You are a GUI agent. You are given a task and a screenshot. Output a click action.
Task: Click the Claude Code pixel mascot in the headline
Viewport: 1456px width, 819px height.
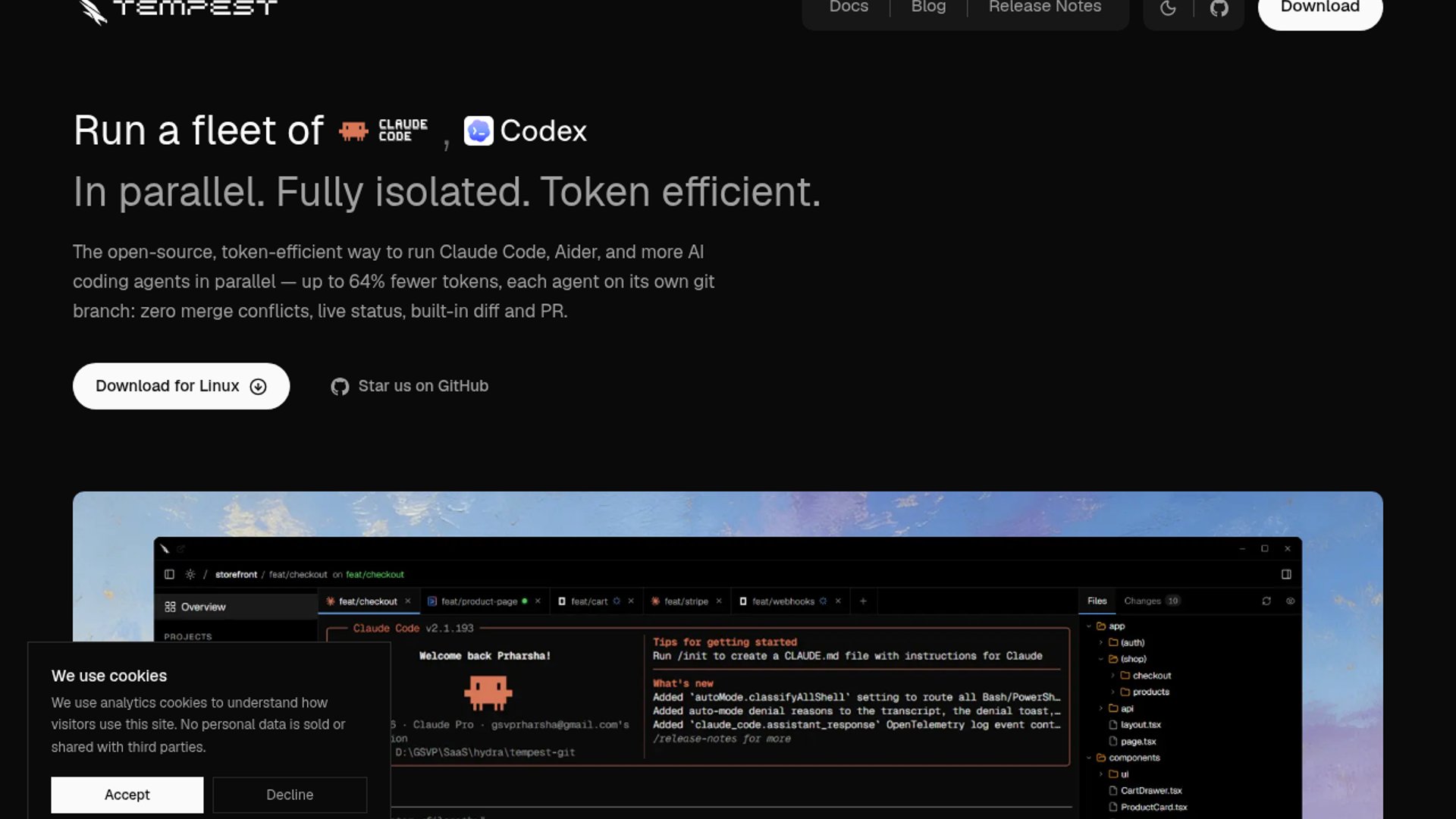[x=353, y=130]
